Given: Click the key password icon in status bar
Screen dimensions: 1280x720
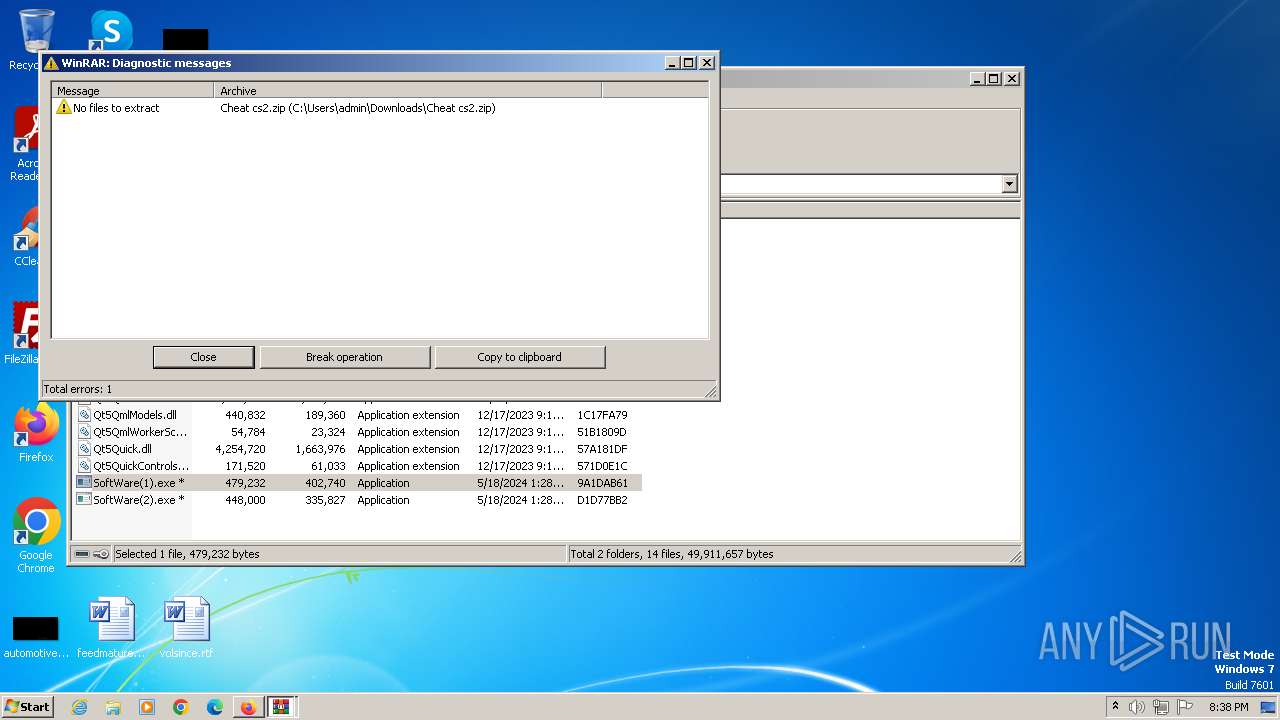Looking at the screenshot, I should tap(101, 554).
